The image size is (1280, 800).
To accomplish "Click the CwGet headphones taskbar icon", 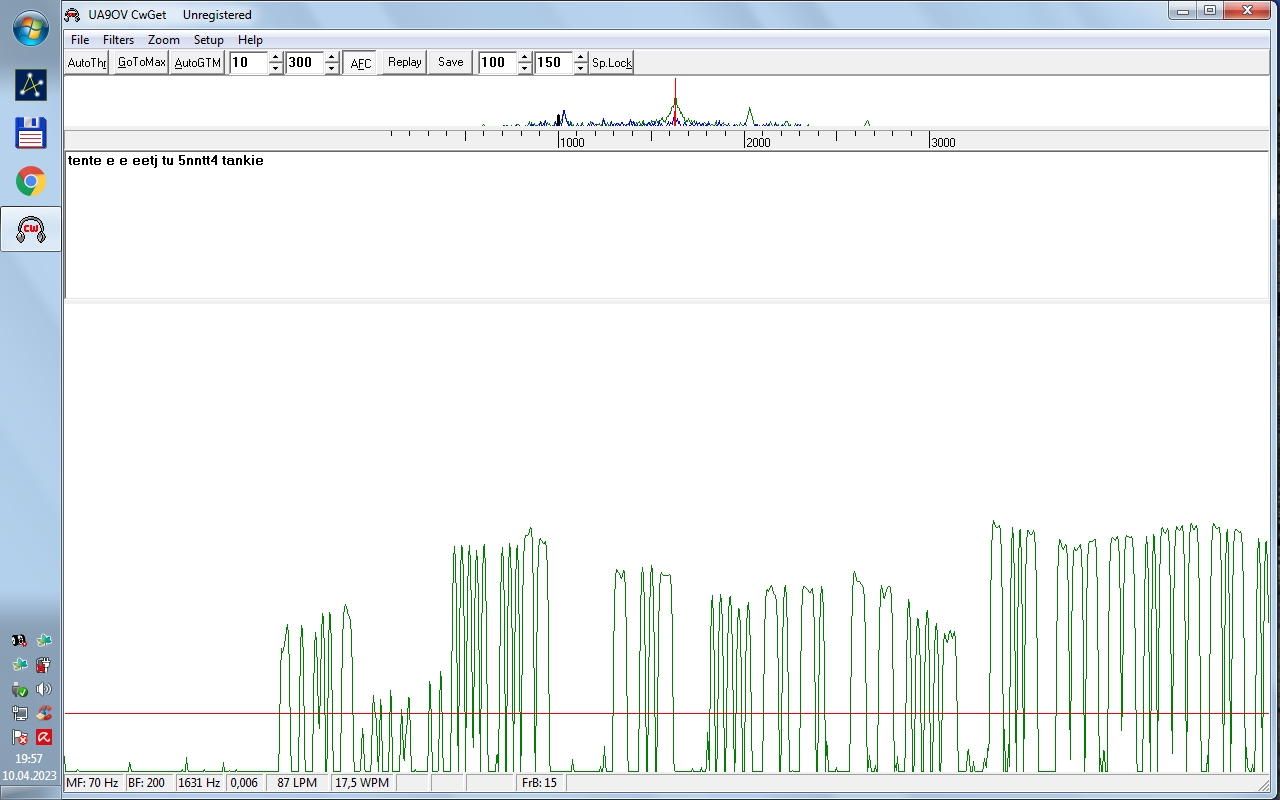I will [31, 230].
